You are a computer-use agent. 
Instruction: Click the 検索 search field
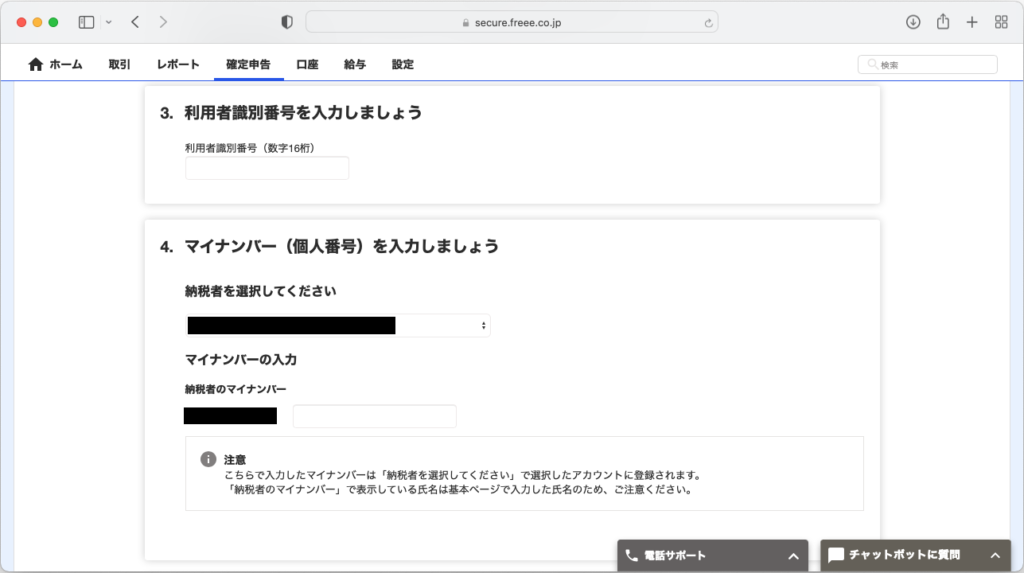[x=927, y=64]
